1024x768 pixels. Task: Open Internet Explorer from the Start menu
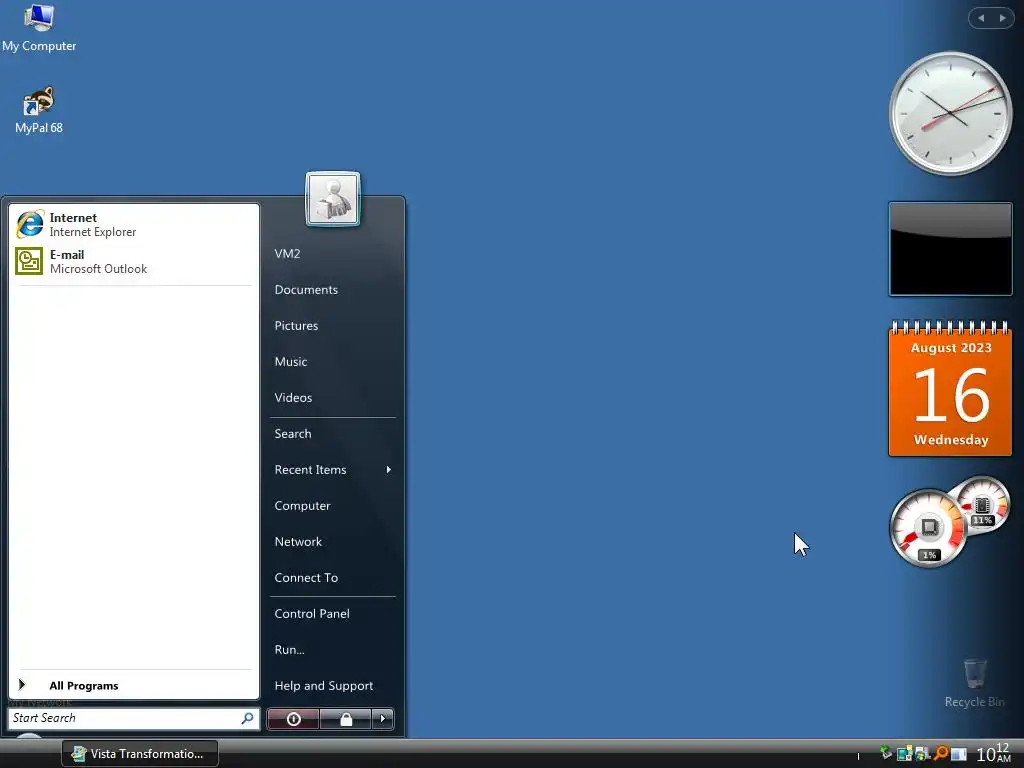point(133,224)
